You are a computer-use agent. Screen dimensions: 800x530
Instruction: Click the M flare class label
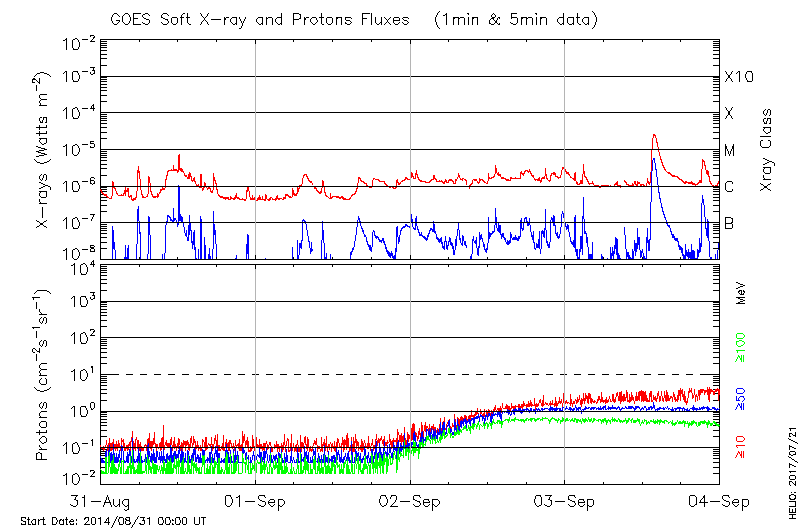pyautogui.click(x=730, y=151)
